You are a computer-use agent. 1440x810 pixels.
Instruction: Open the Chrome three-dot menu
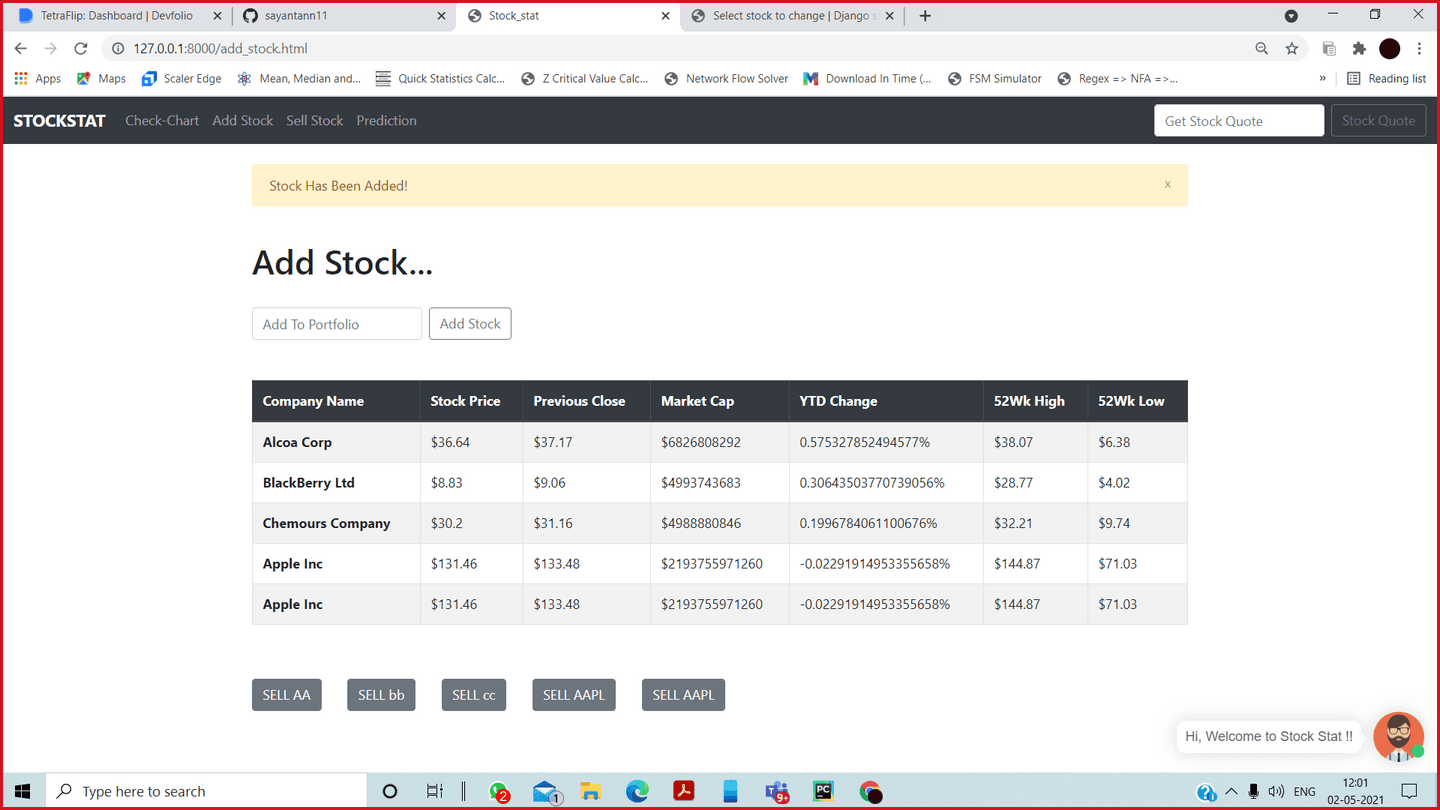(x=1419, y=48)
